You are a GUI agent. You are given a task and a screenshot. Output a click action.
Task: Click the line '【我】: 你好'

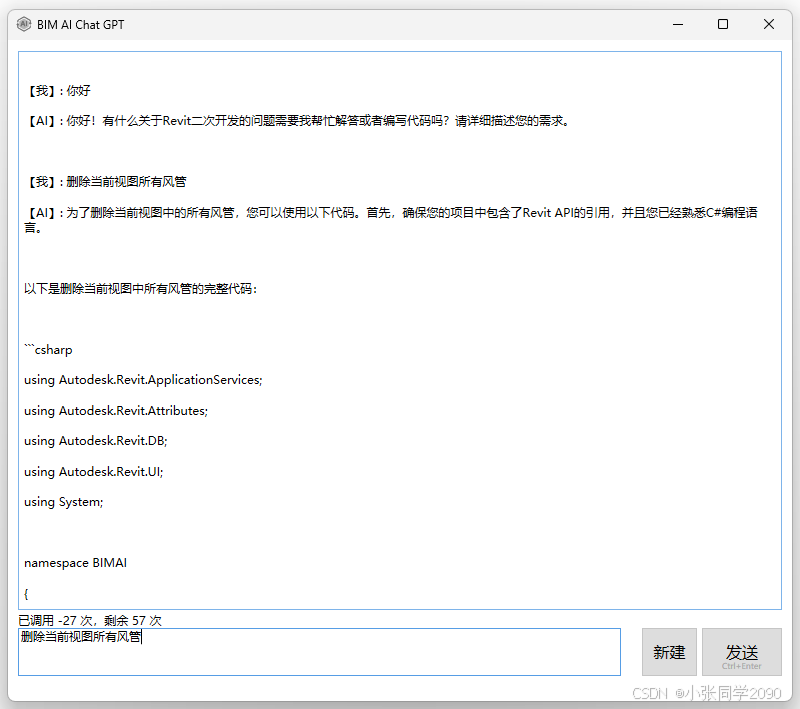pos(58,91)
